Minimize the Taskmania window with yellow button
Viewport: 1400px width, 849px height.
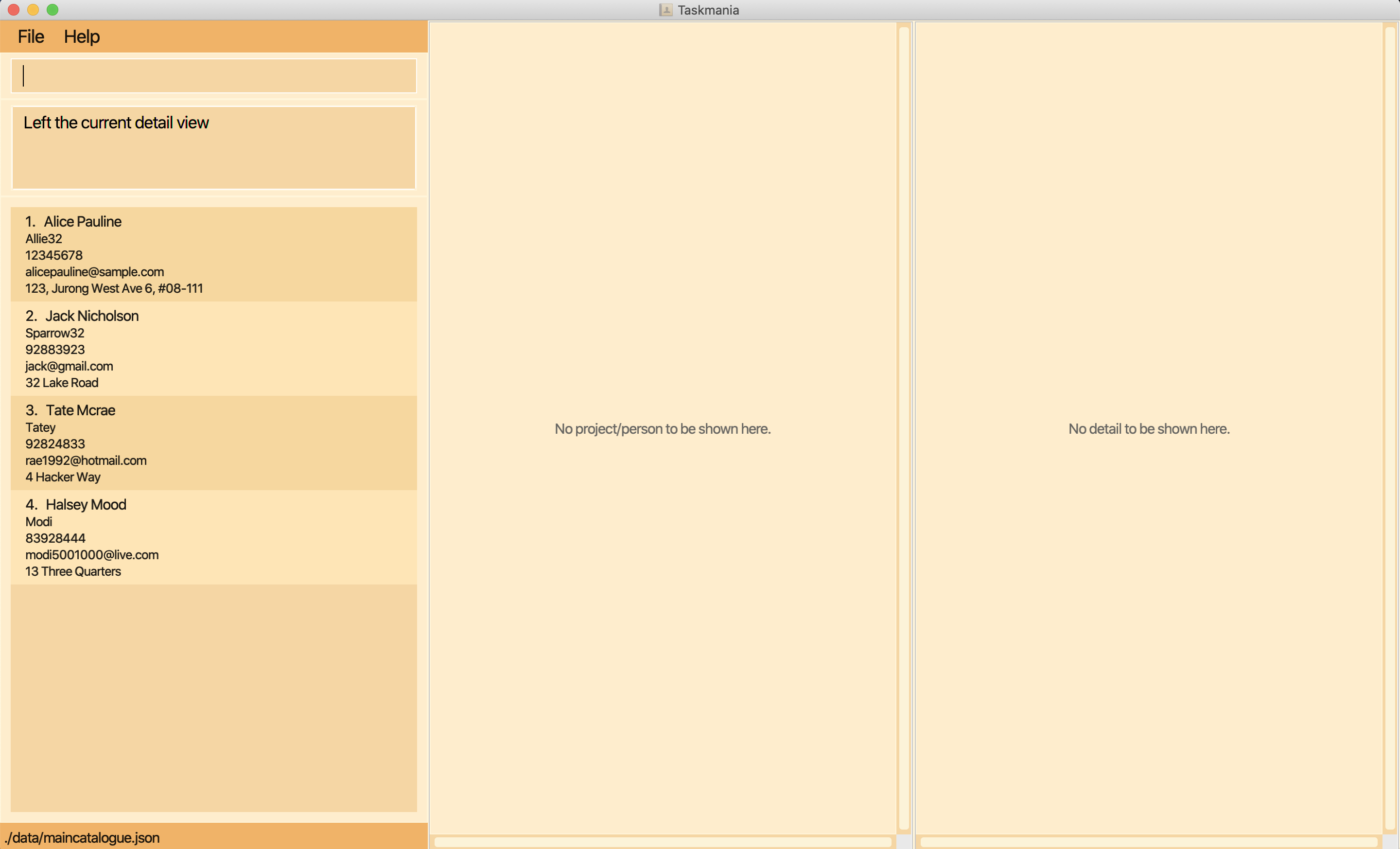(x=33, y=10)
